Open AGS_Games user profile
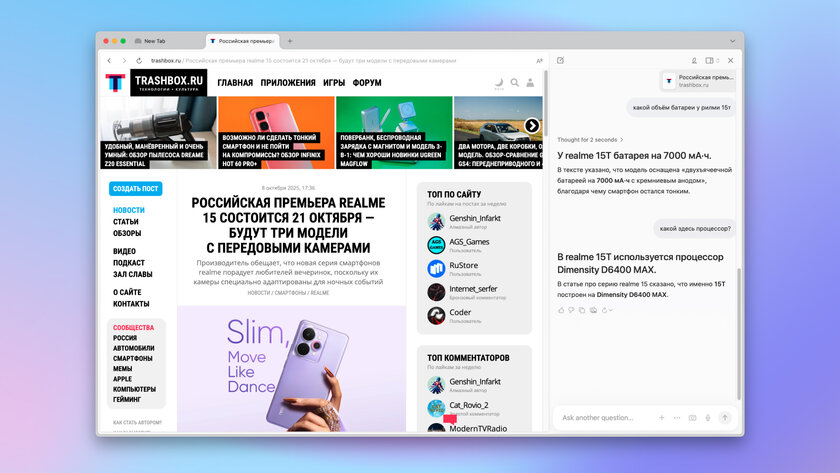Viewport: 840px width, 473px height. tap(469, 242)
